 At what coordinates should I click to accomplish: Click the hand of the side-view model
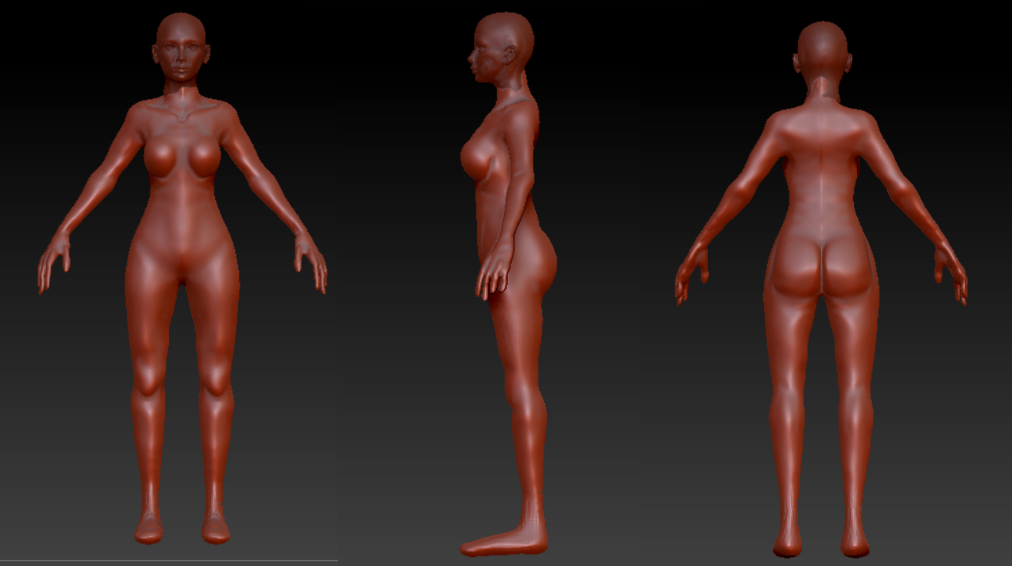point(494,279)
